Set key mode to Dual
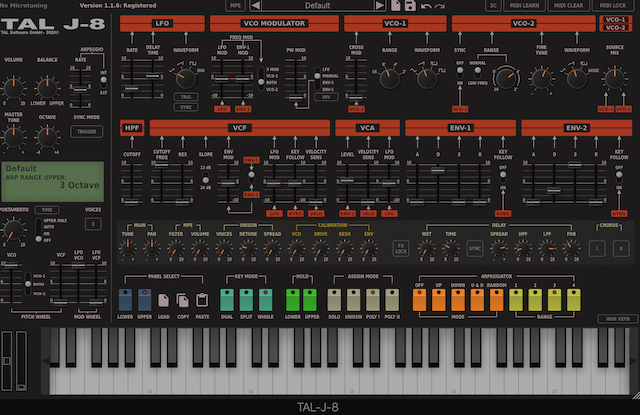The width and height of the screenshot is (640, 415). tap(227, 300)
